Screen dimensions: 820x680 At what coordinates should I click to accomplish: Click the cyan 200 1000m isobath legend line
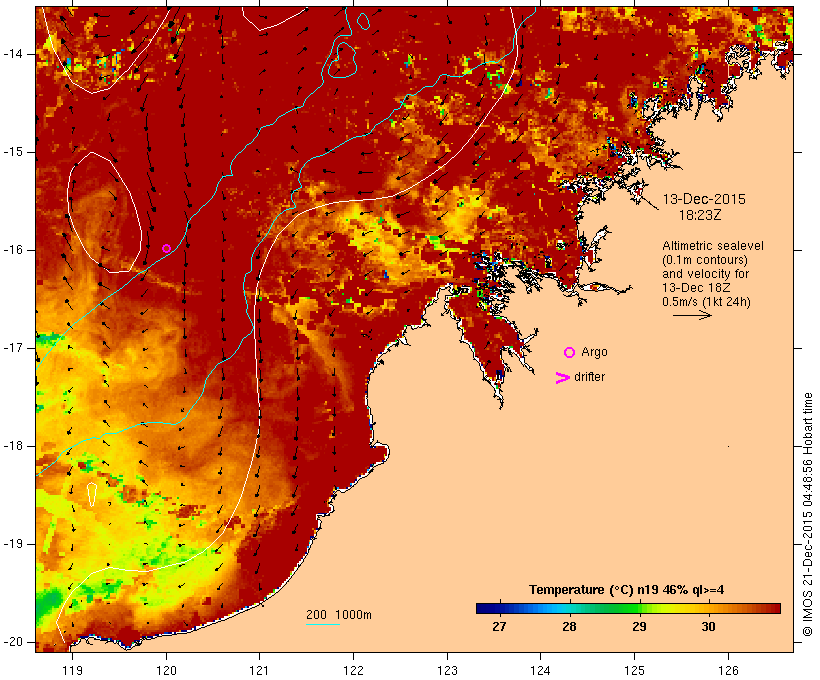tap(323, 624)
